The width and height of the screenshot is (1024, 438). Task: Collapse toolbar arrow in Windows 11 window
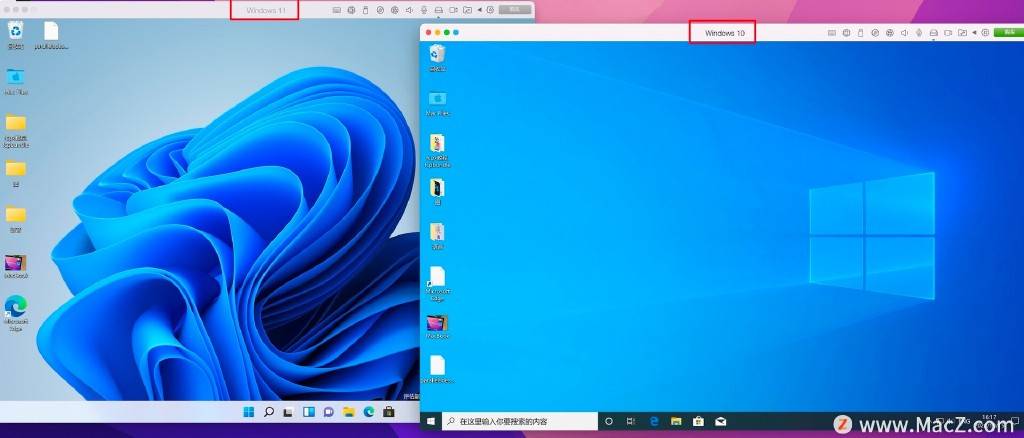(x=480, y=10)
